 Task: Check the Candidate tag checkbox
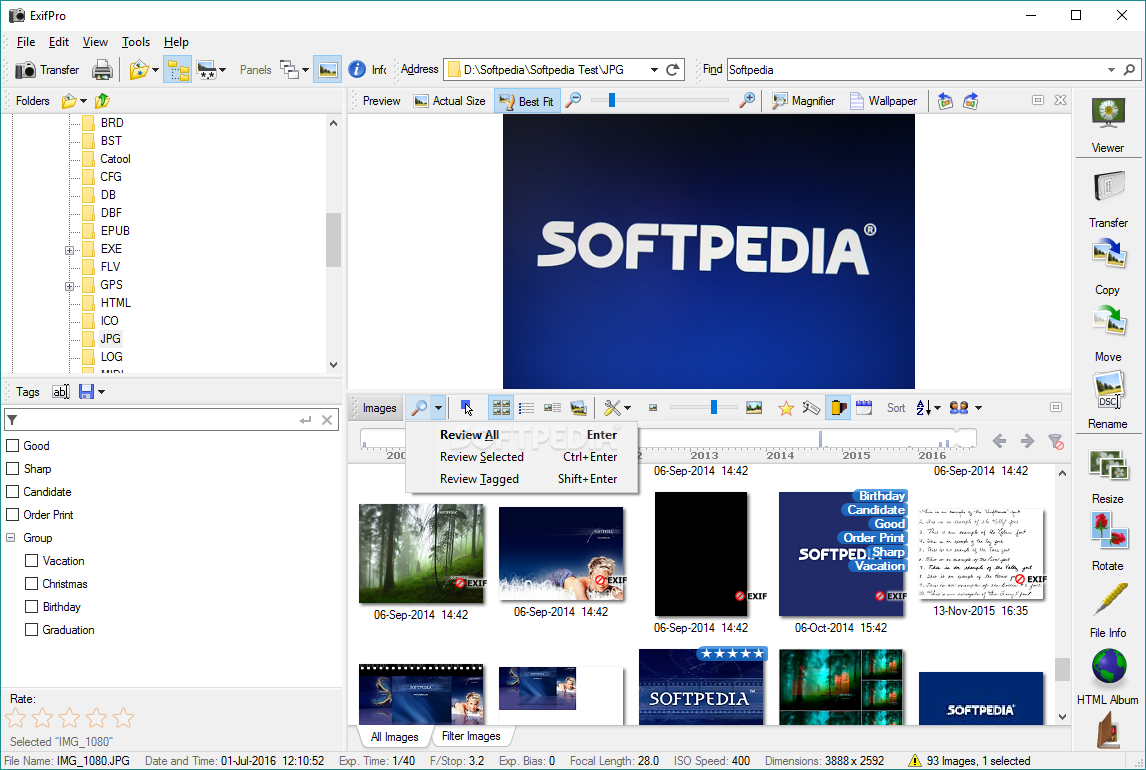pos(12,492)
